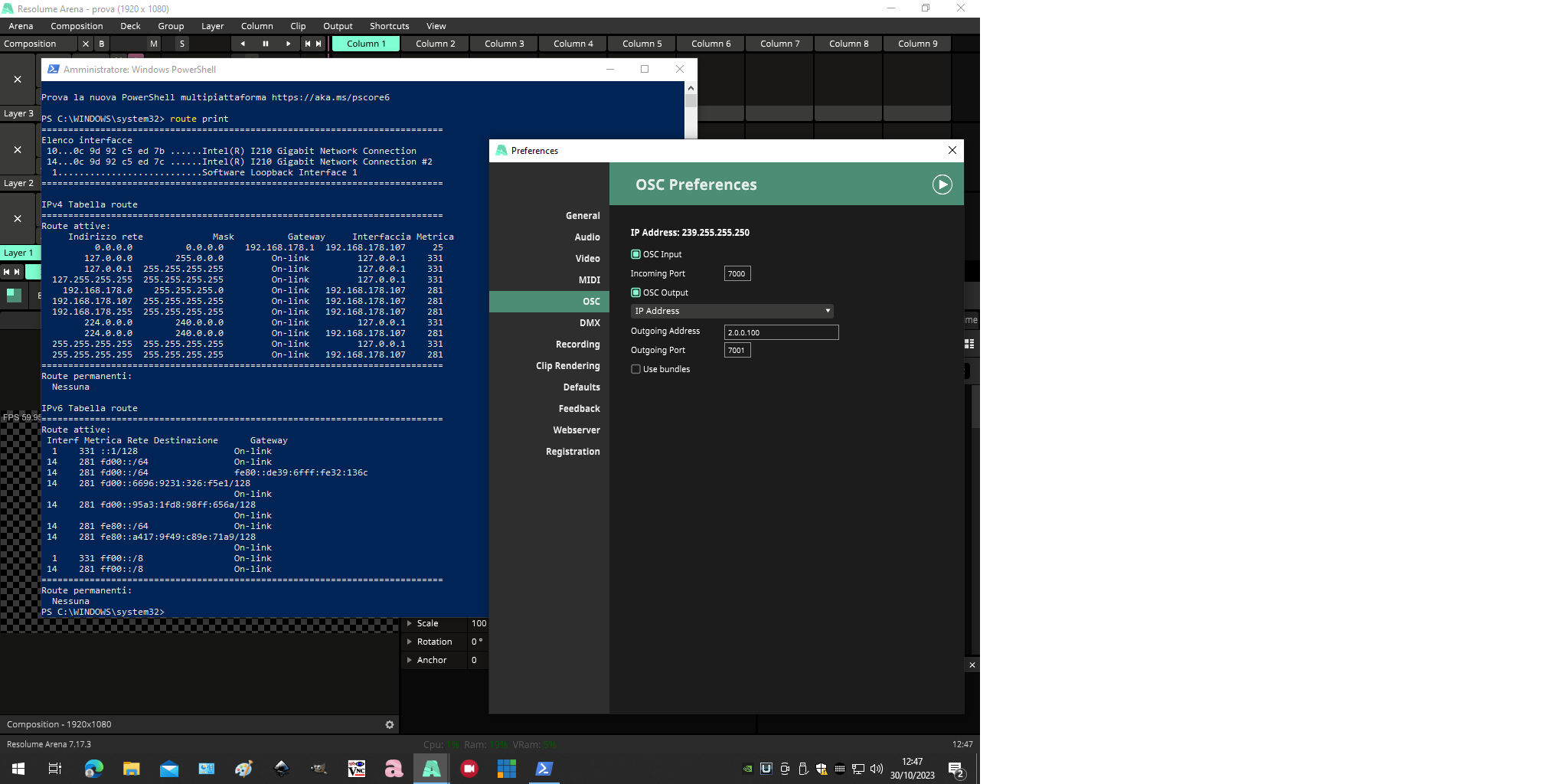The image size is (1568, 784).
Task: Click the OSC Preferences play arrow icon
Action: coord(942,185)
